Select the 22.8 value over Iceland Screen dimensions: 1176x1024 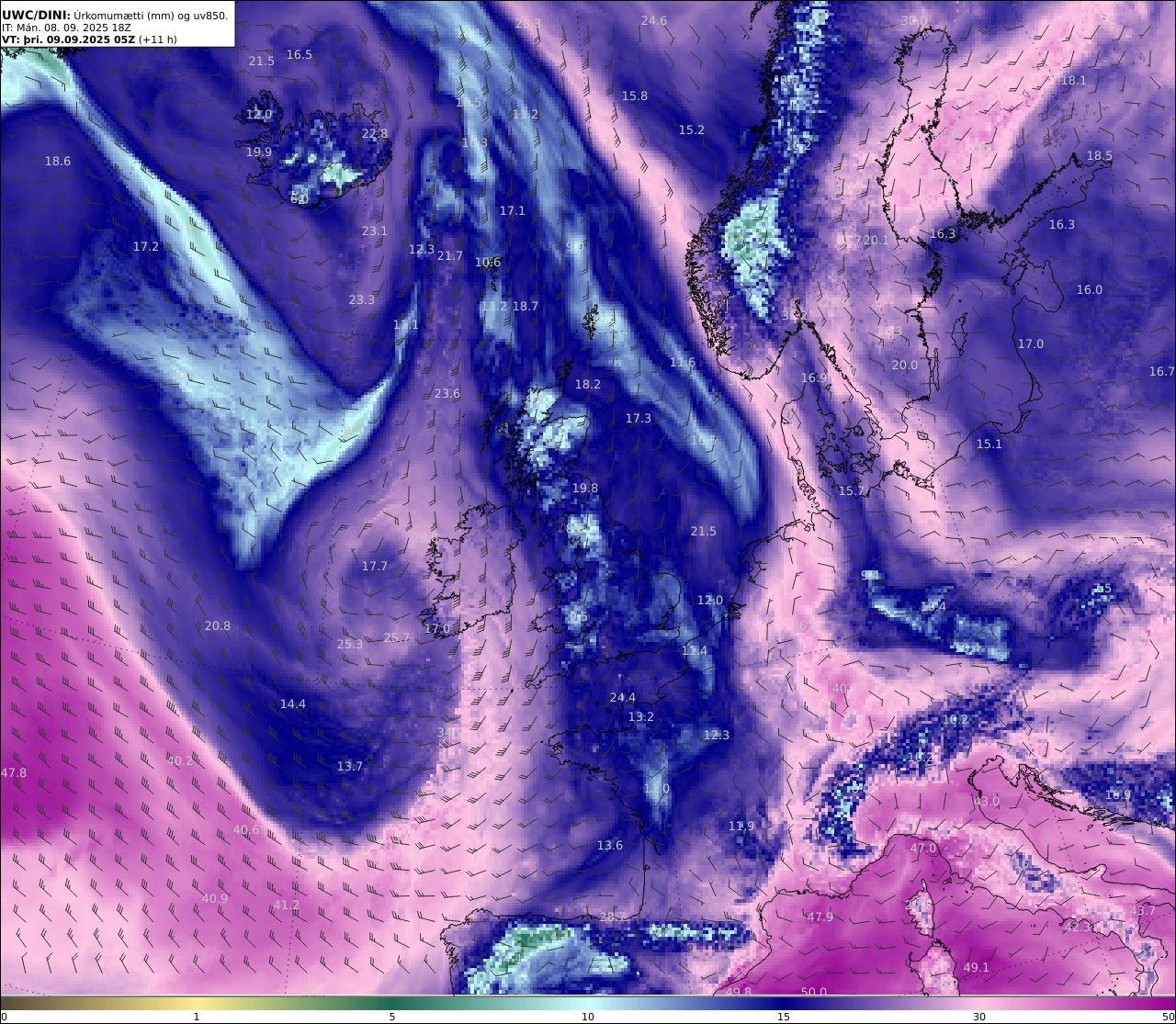pos(375,133)
